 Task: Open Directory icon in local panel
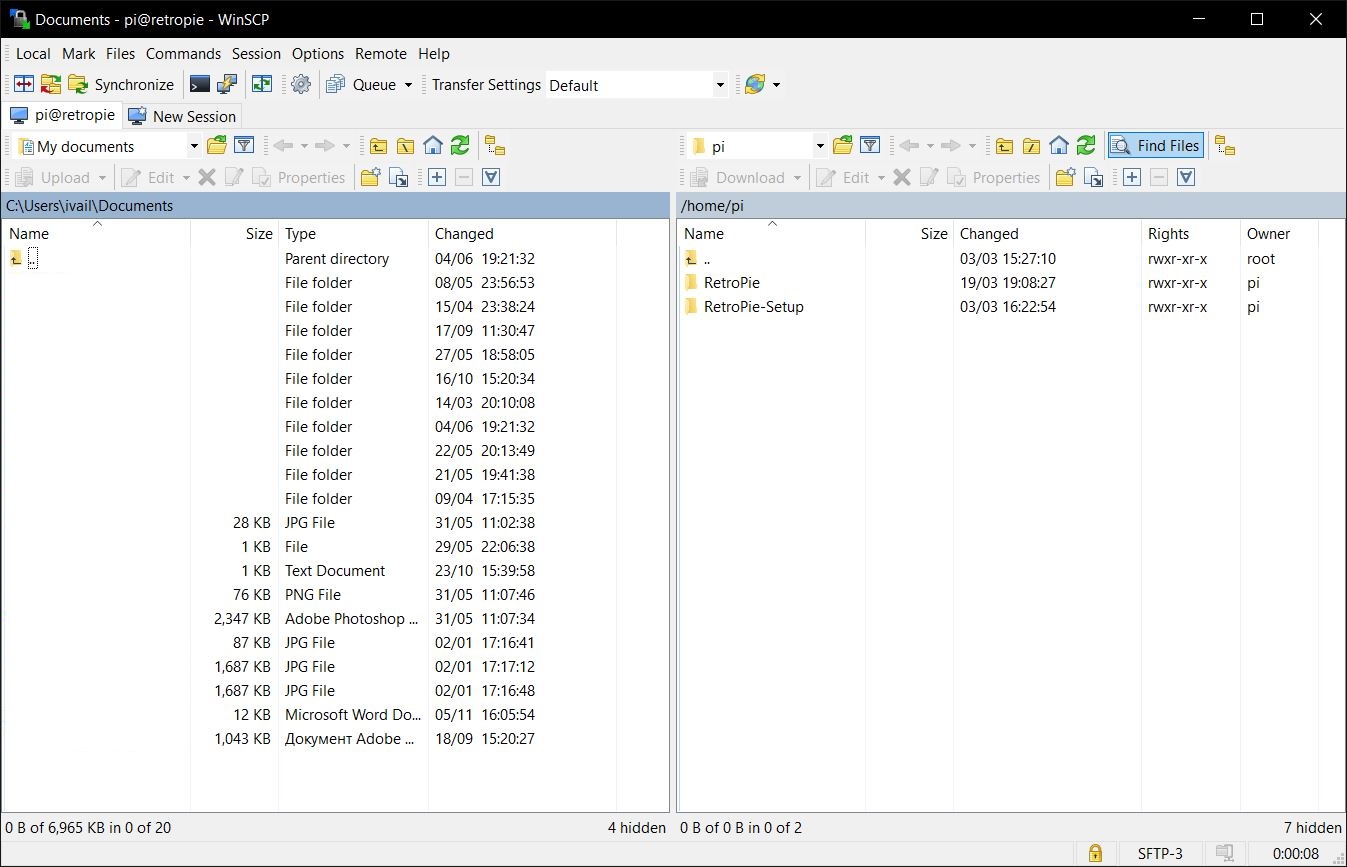(217, 146)
